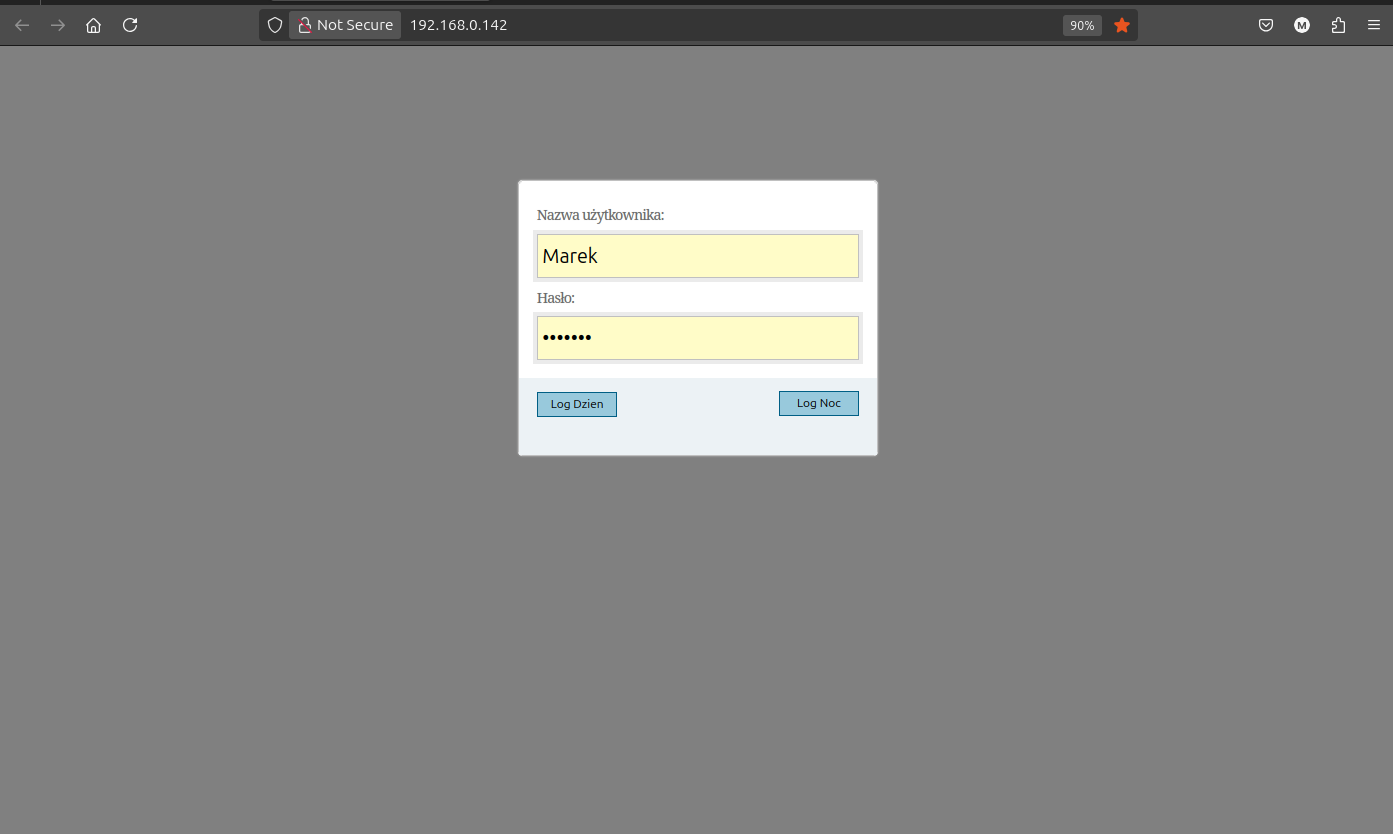This screenshot has width=1393, height=834.
Task: Click the 'Nazwa użytkownika:' label
Action: click(600, 215)
